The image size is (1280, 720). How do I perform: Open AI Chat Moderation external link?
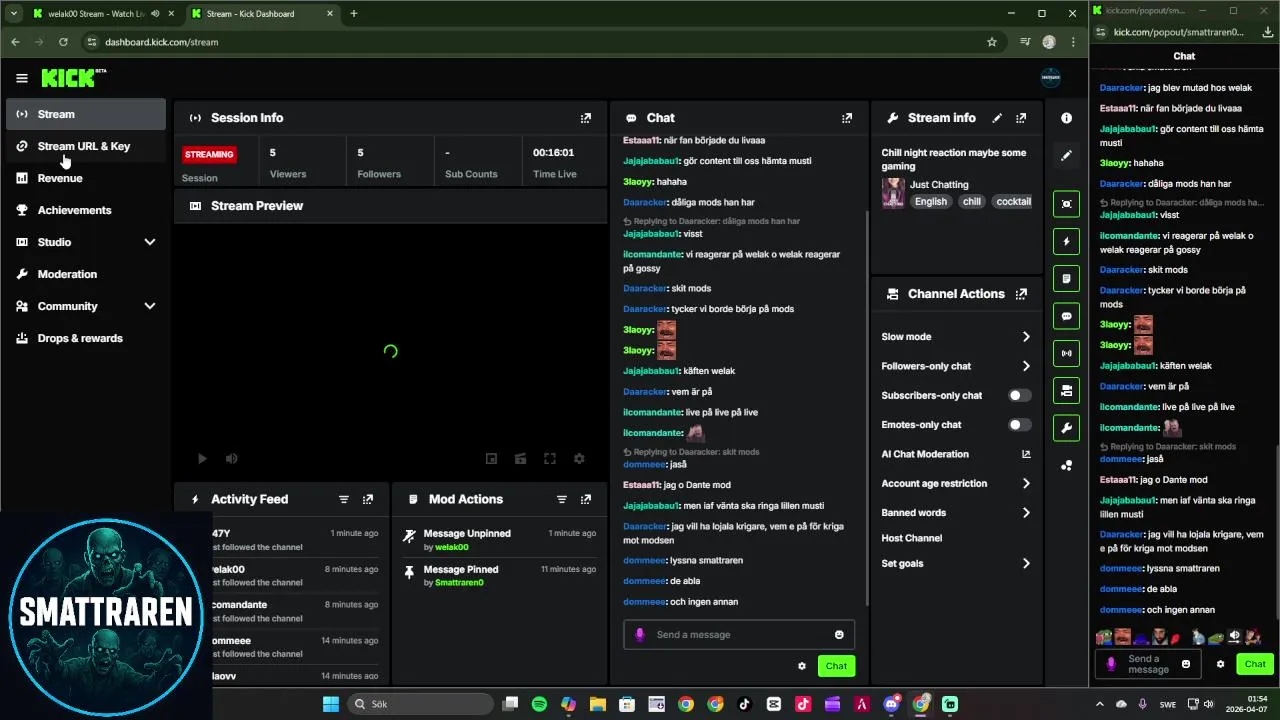pos(1026,454)
